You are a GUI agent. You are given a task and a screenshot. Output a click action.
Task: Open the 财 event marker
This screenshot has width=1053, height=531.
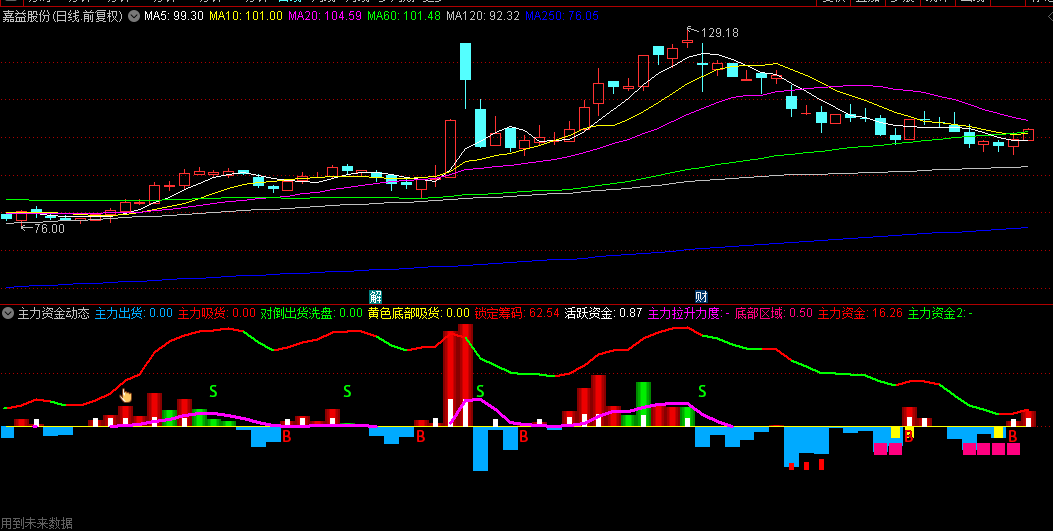point(701,297)
